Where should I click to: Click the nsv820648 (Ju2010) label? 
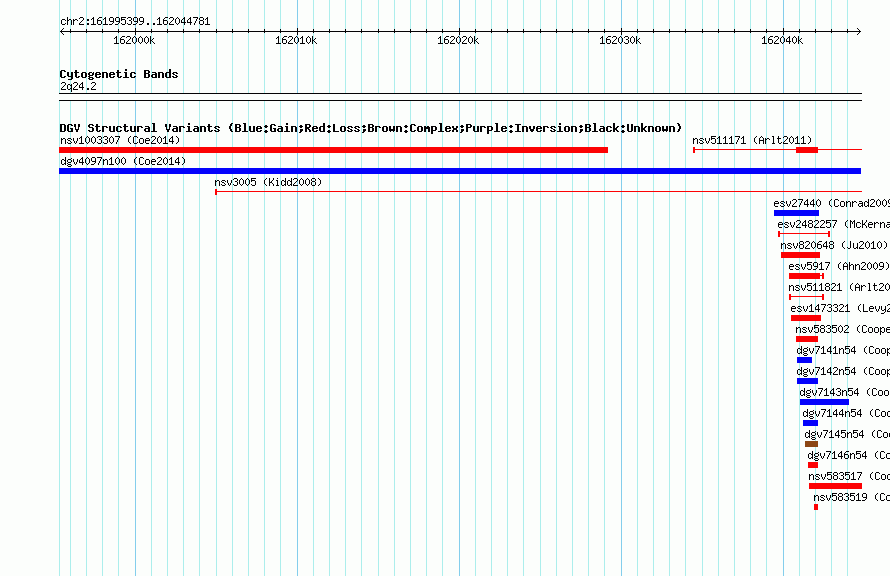pyautogui.click(x=834, y=245)
